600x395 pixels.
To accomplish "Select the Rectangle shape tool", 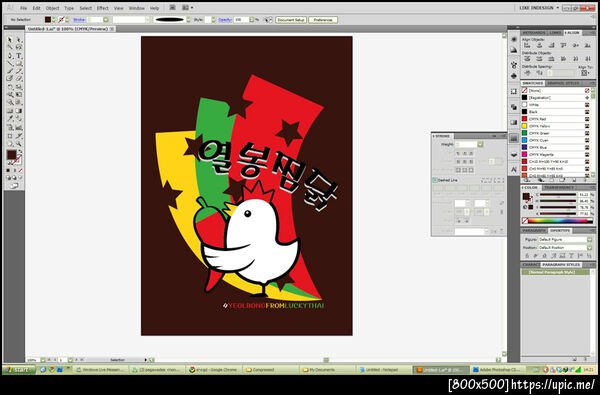I will click(19, 64).
